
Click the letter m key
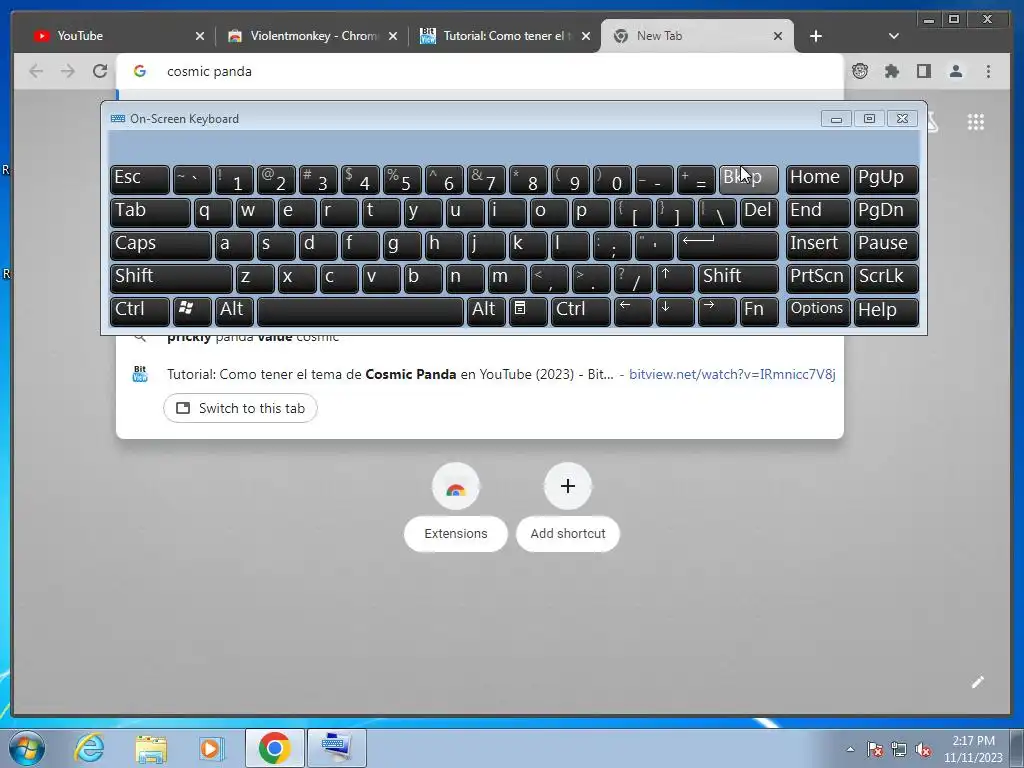coord(507,278)
